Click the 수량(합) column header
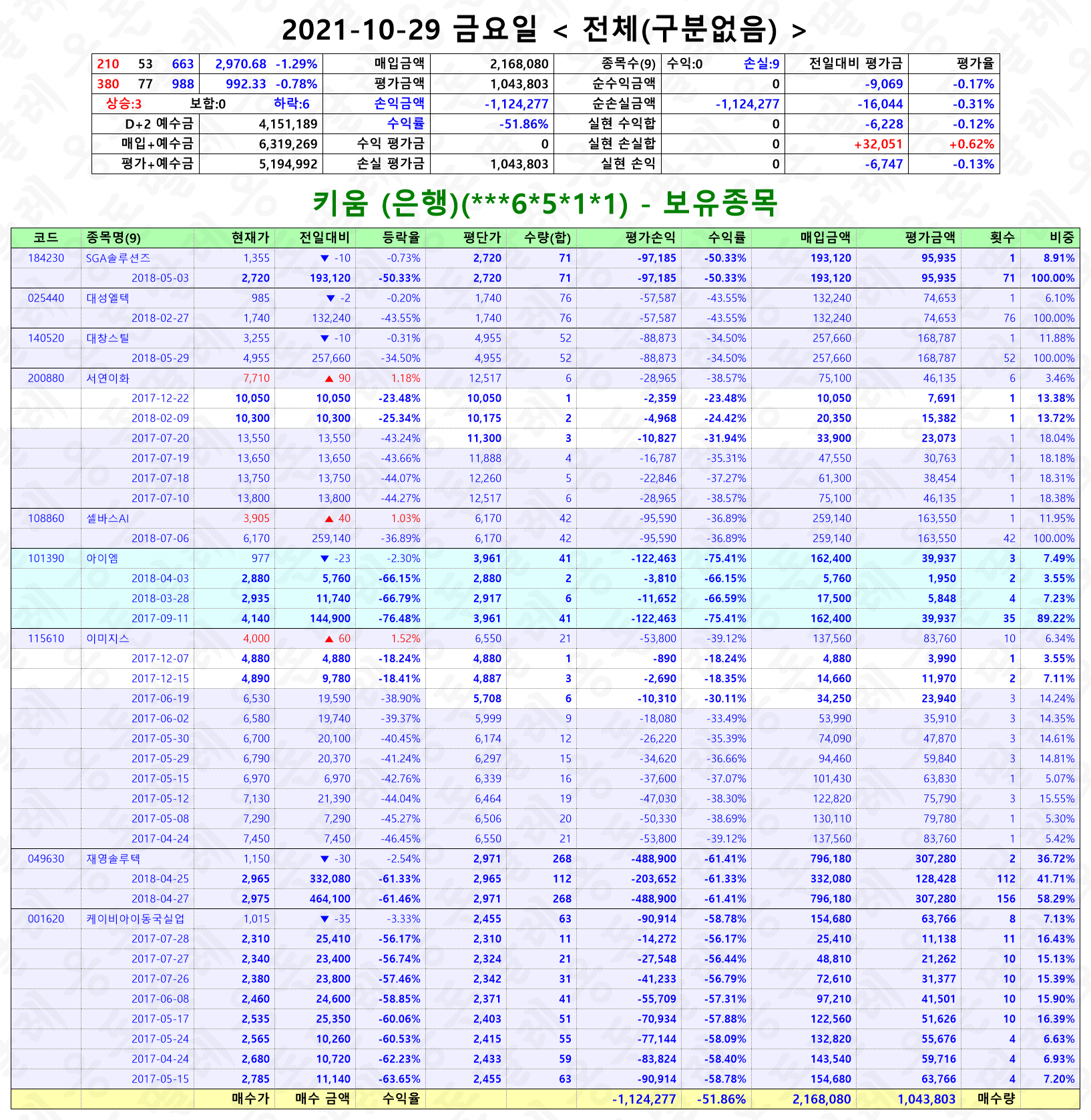The height and width of the screenshot is (1120, 1091). pyautogui.click(x=548, y=238)
